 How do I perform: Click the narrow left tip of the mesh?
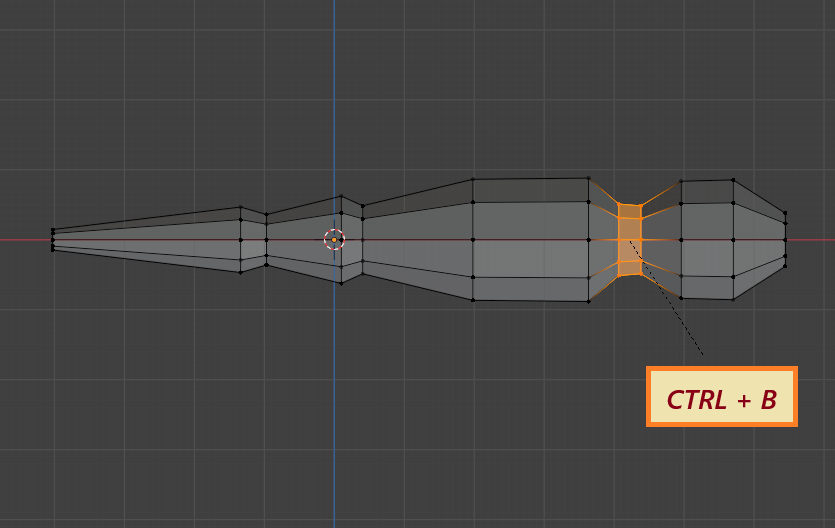click(x=53, y=240)
